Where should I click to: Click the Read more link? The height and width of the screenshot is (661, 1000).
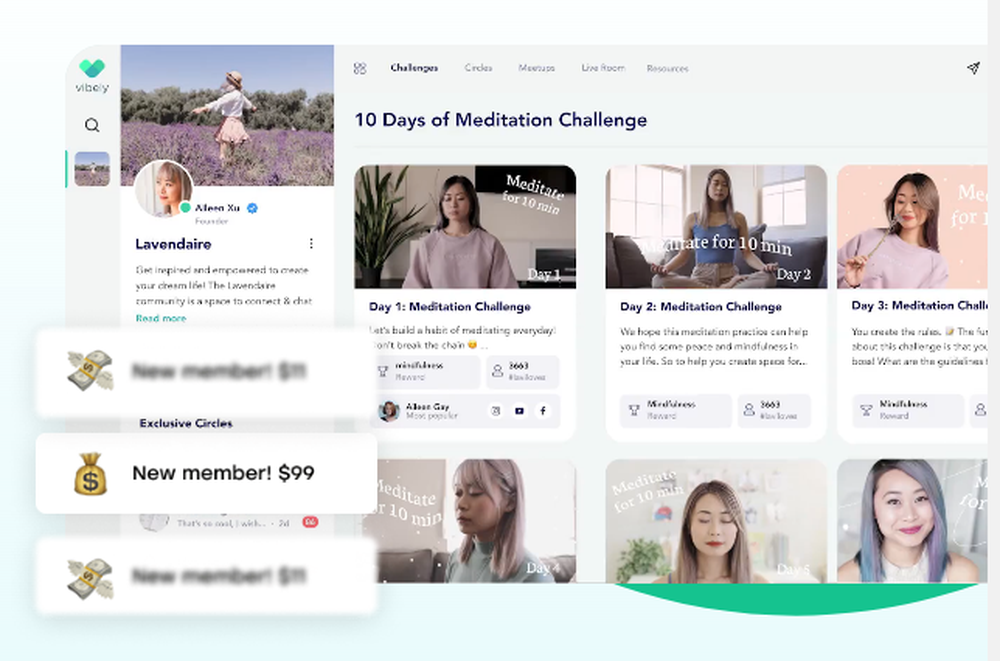click(x=161, y=318)
